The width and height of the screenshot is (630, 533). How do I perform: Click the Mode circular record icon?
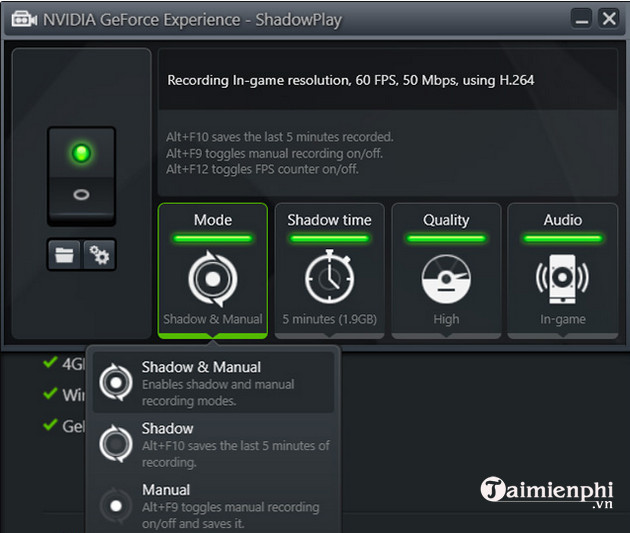pyautogui.click(x=212, y=278)
